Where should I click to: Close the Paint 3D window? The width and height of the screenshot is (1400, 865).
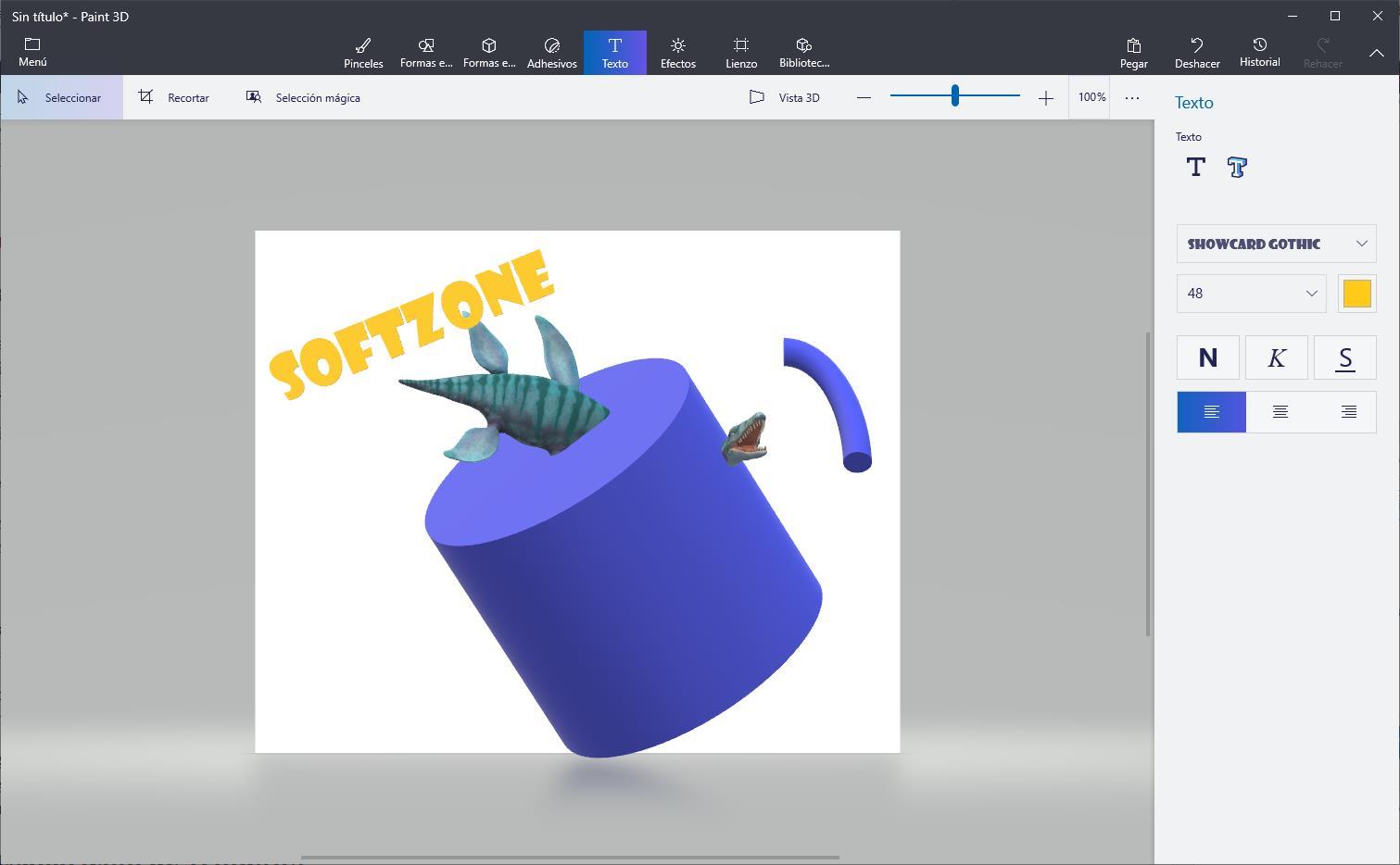[x=1378, y=16]
